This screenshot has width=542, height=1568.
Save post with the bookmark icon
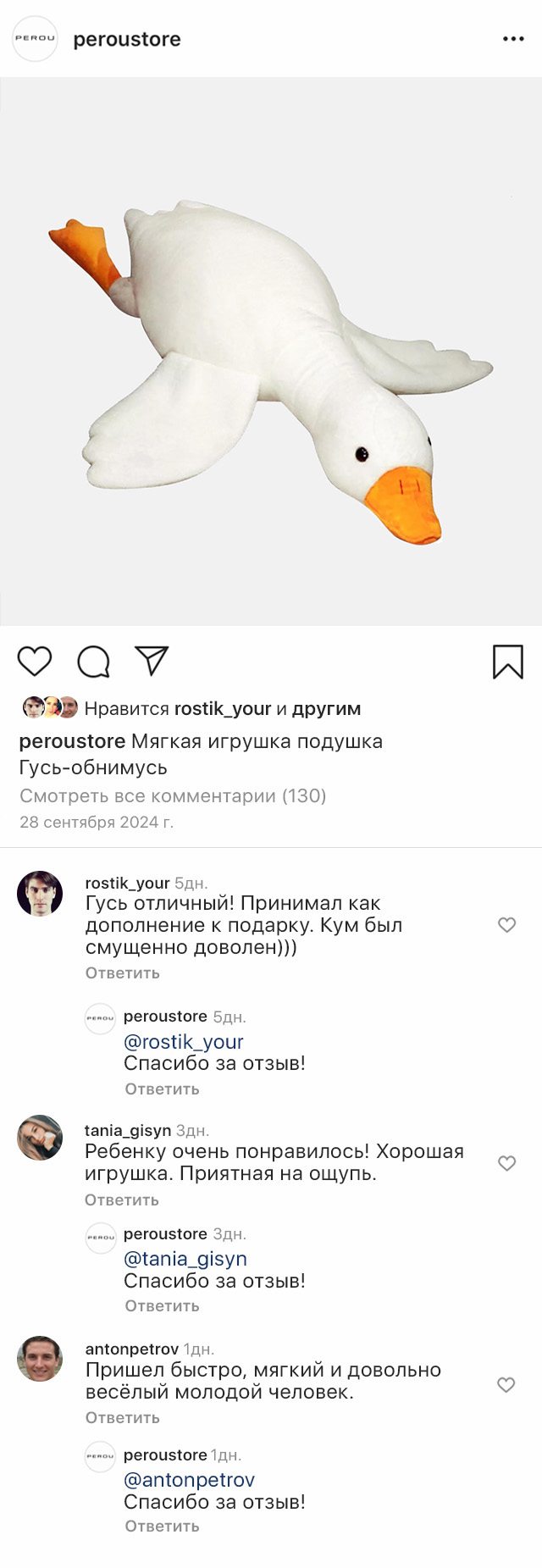click(x=508, y=662)
